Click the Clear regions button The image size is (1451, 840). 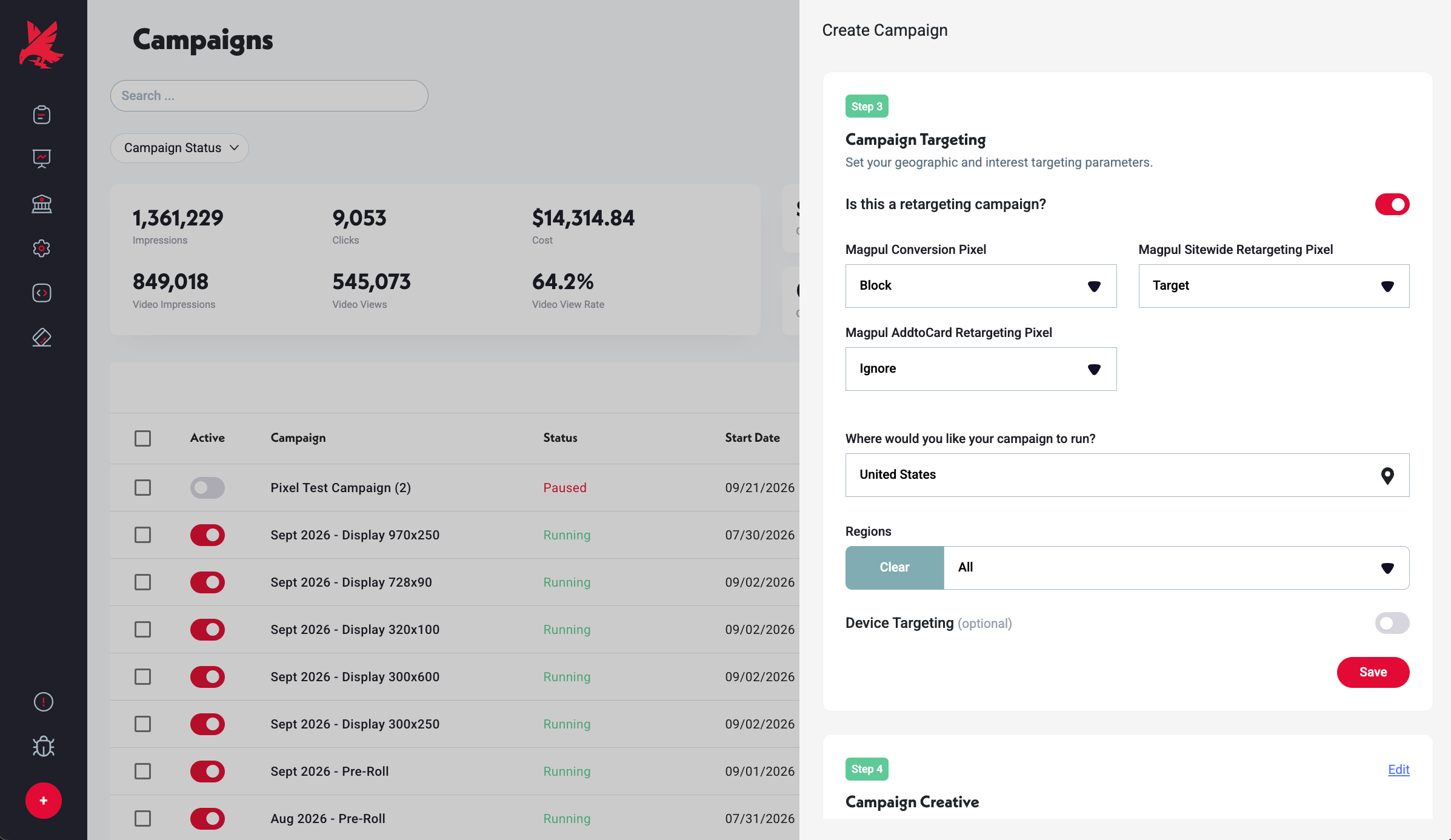[895, 568]
